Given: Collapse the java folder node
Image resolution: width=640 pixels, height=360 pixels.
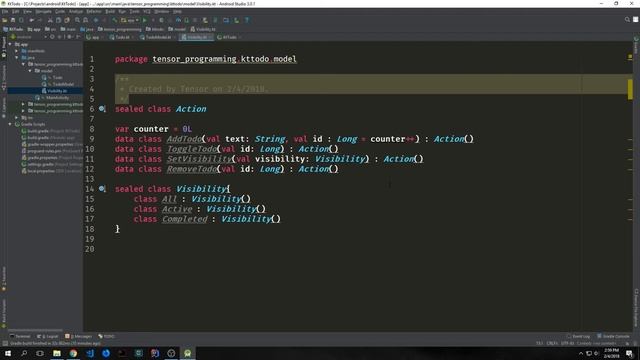Looking at the screenshot, I should point(17,58).
